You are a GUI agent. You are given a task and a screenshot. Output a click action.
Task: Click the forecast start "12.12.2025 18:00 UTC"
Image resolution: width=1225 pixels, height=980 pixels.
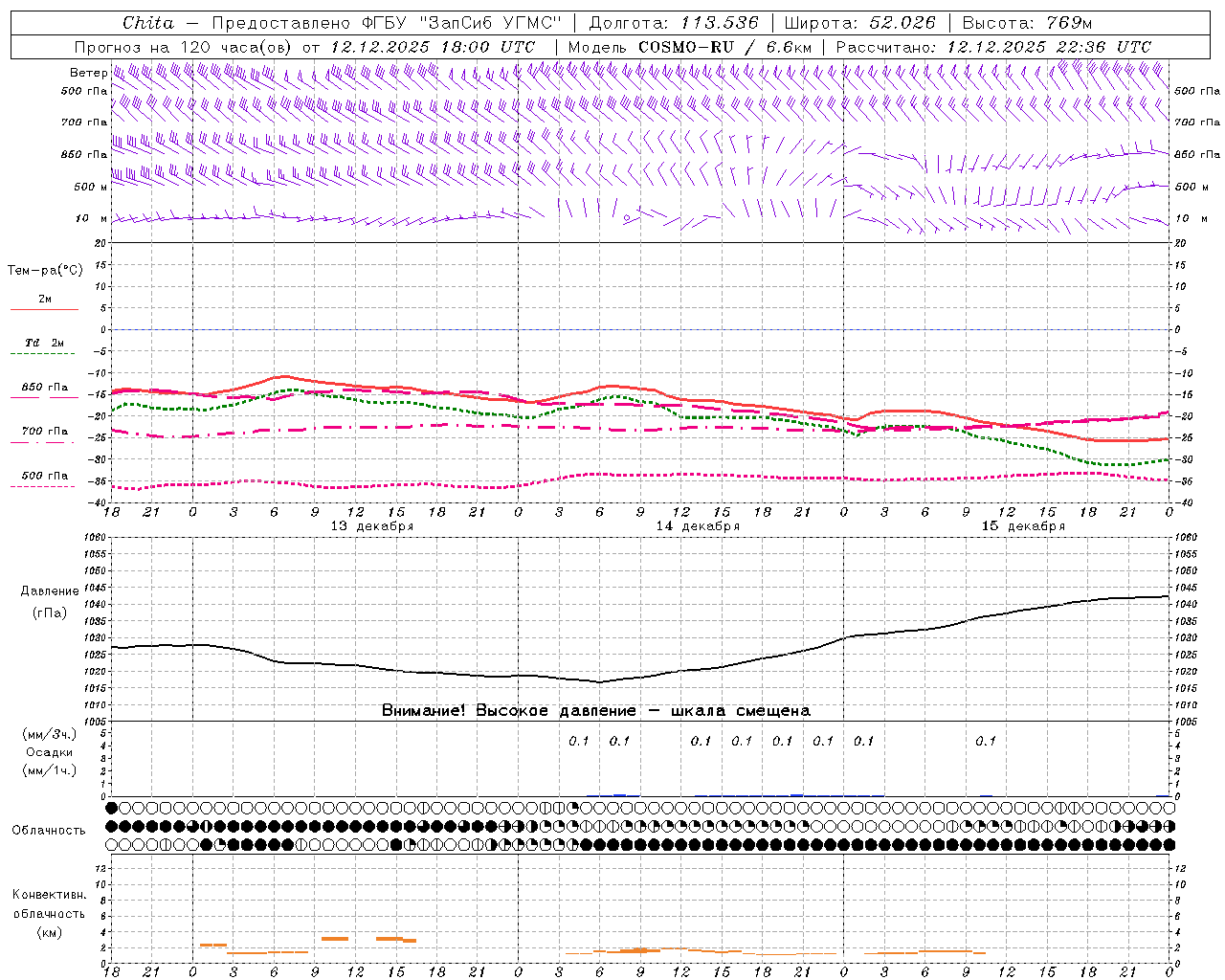(x=433, y=47)
